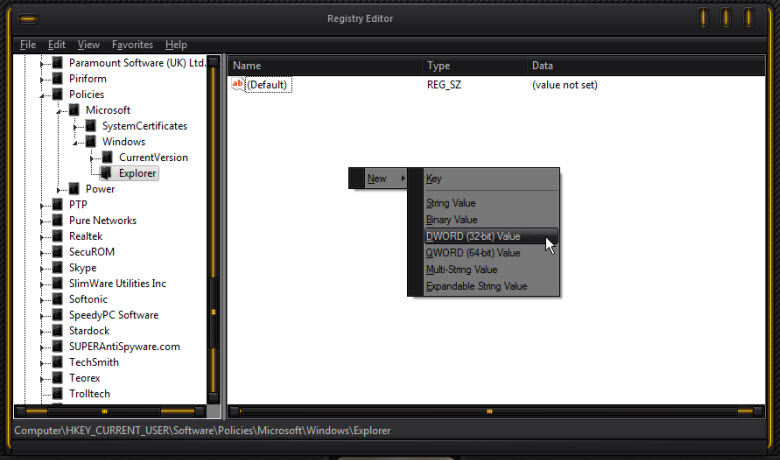Click the CurrentVersion folder icon
The image size is (780, 460).
click(x=107, y=157)
